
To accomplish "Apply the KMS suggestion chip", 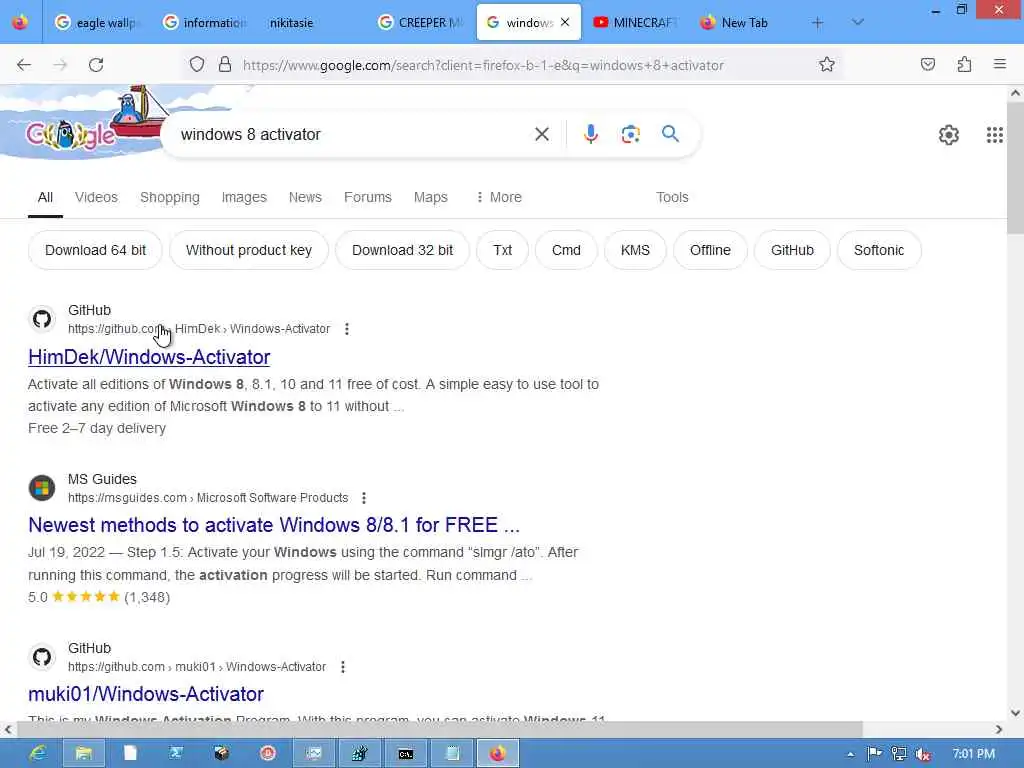I will (635, 250).
